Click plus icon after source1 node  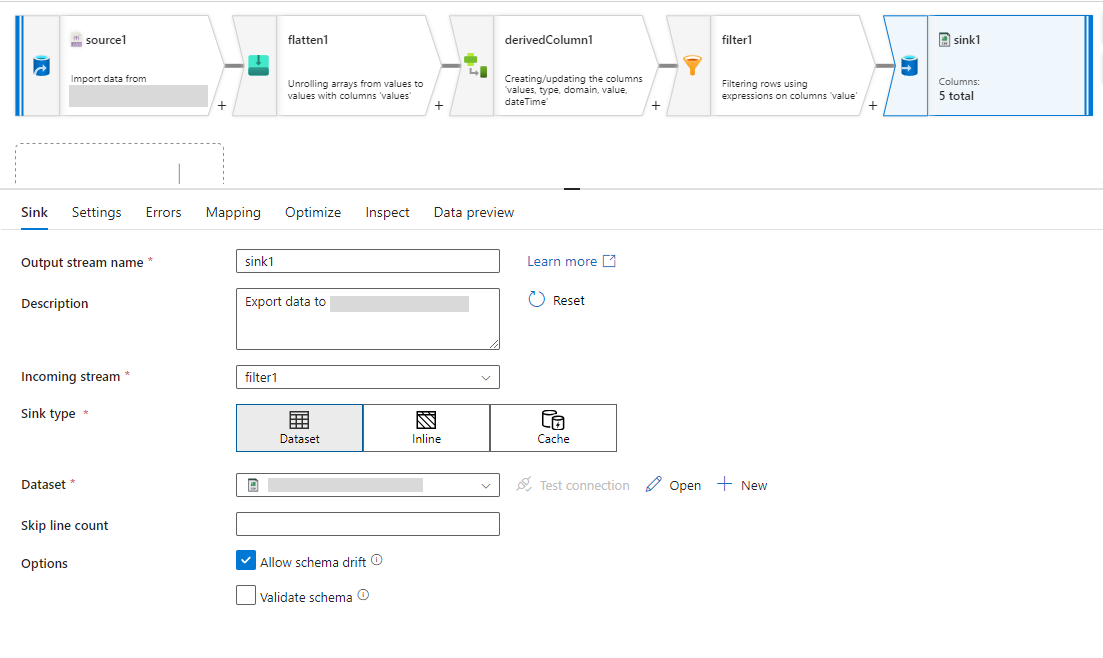(x=221, y=104)
